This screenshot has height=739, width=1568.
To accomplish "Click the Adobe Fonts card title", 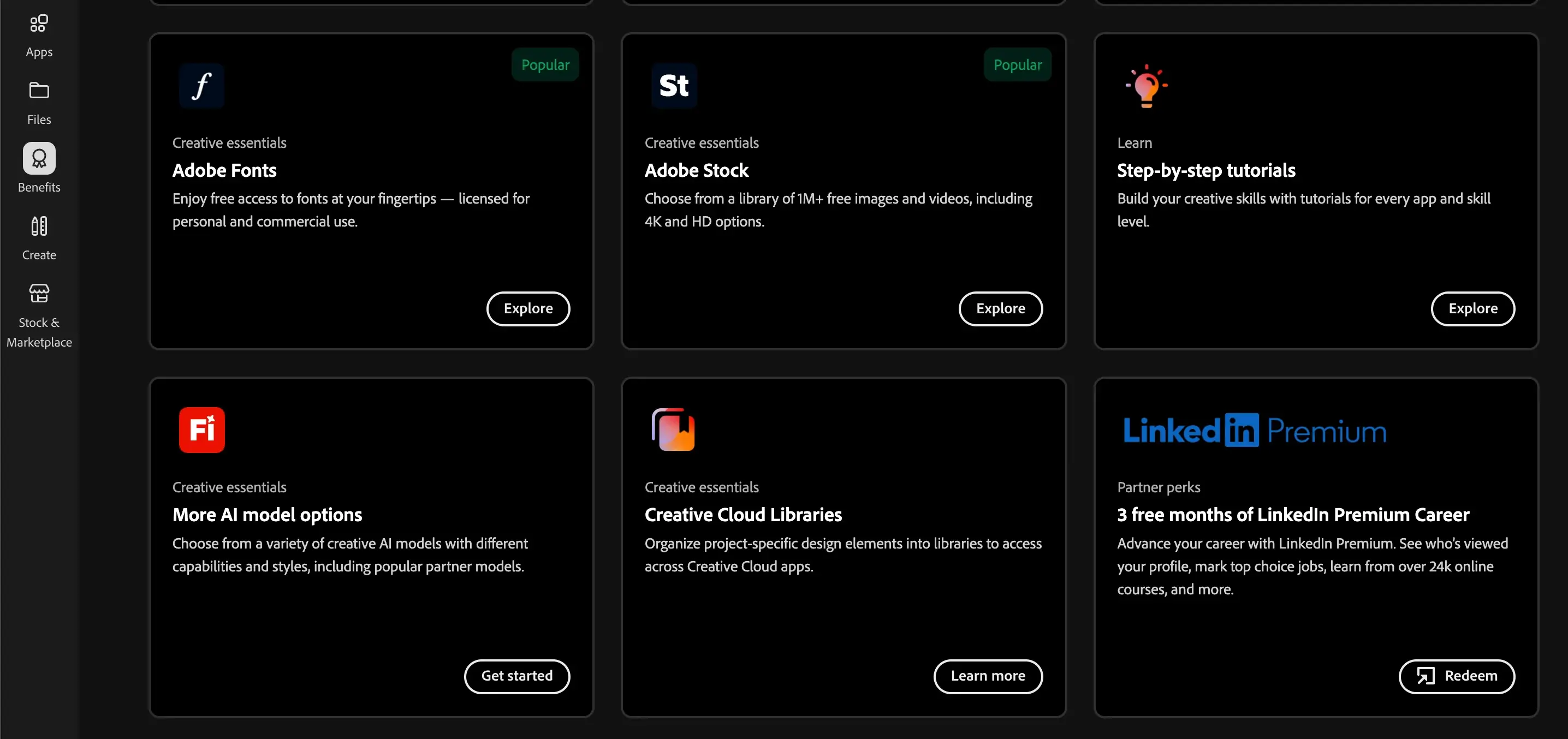I will (x=224, y=170).
